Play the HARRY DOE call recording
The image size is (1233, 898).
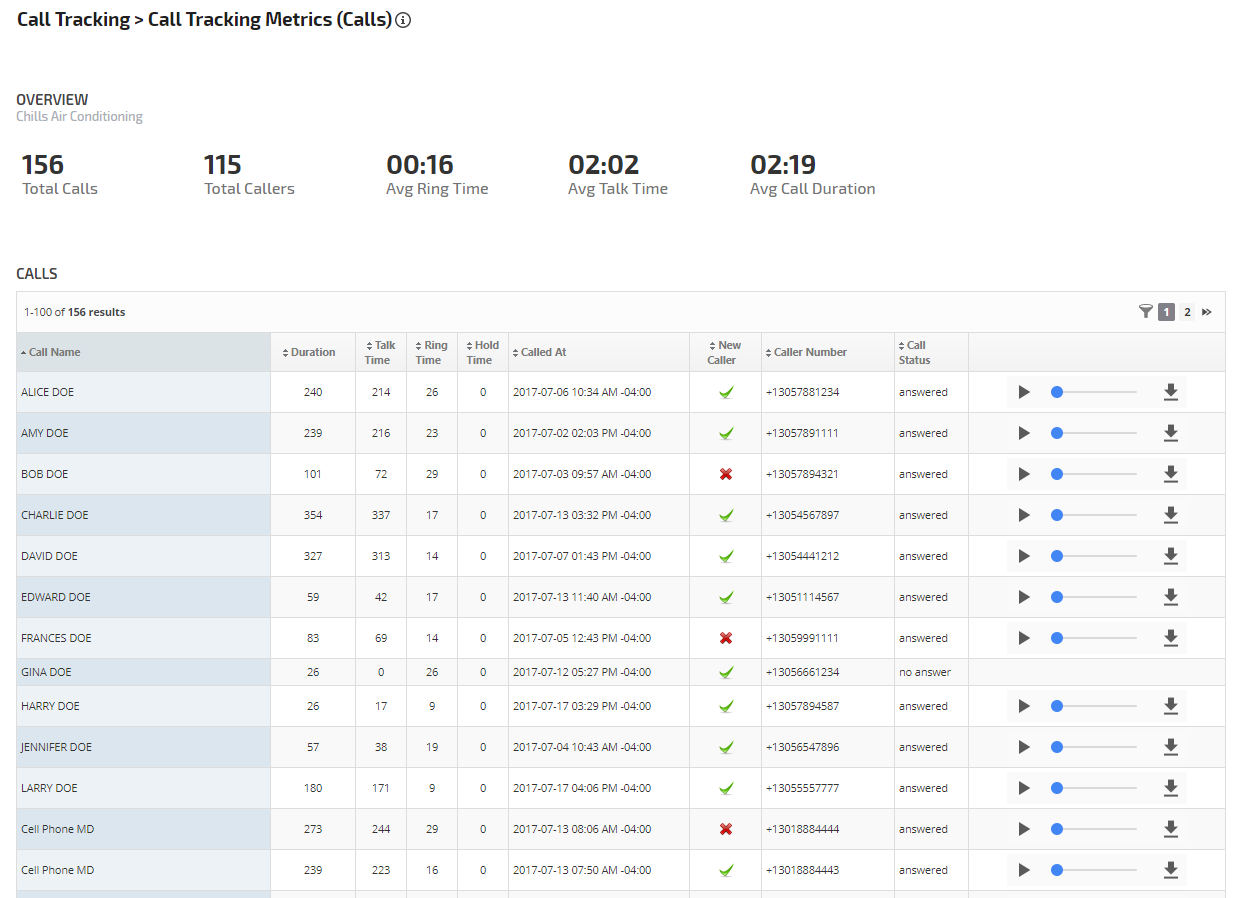[x=1023, y=706]
